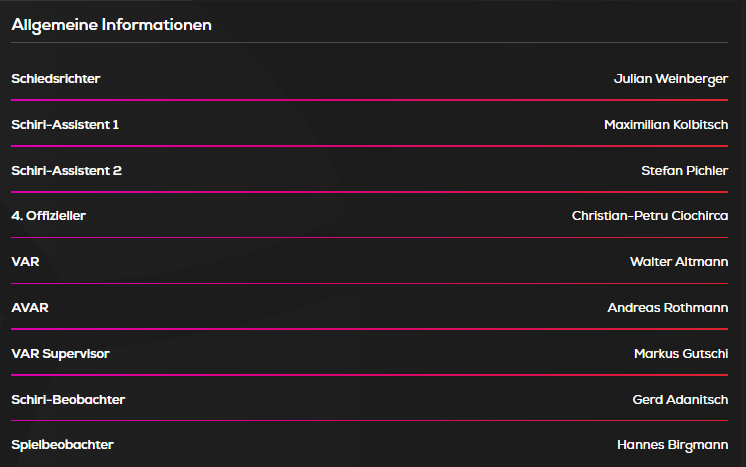Screen dimensions: 746x467
Task: Click the pink divider under Schiedsrichter row
Action: pyautogui.click(x=370, y=100)
